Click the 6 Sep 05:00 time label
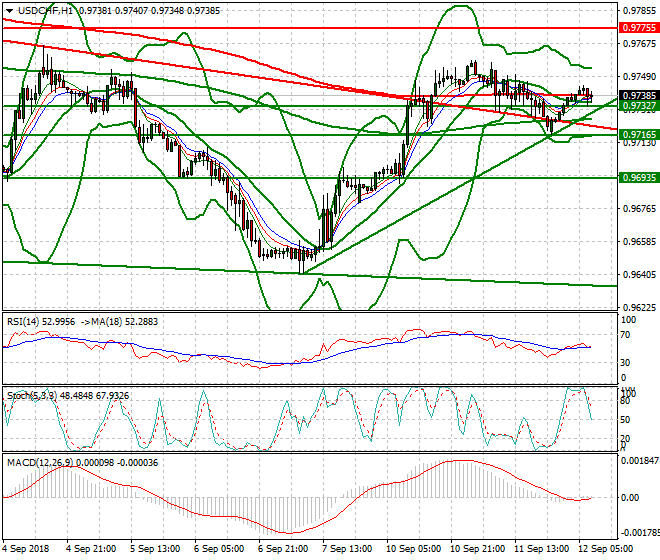This screenshot has width=660, height=560. (219, 549)
